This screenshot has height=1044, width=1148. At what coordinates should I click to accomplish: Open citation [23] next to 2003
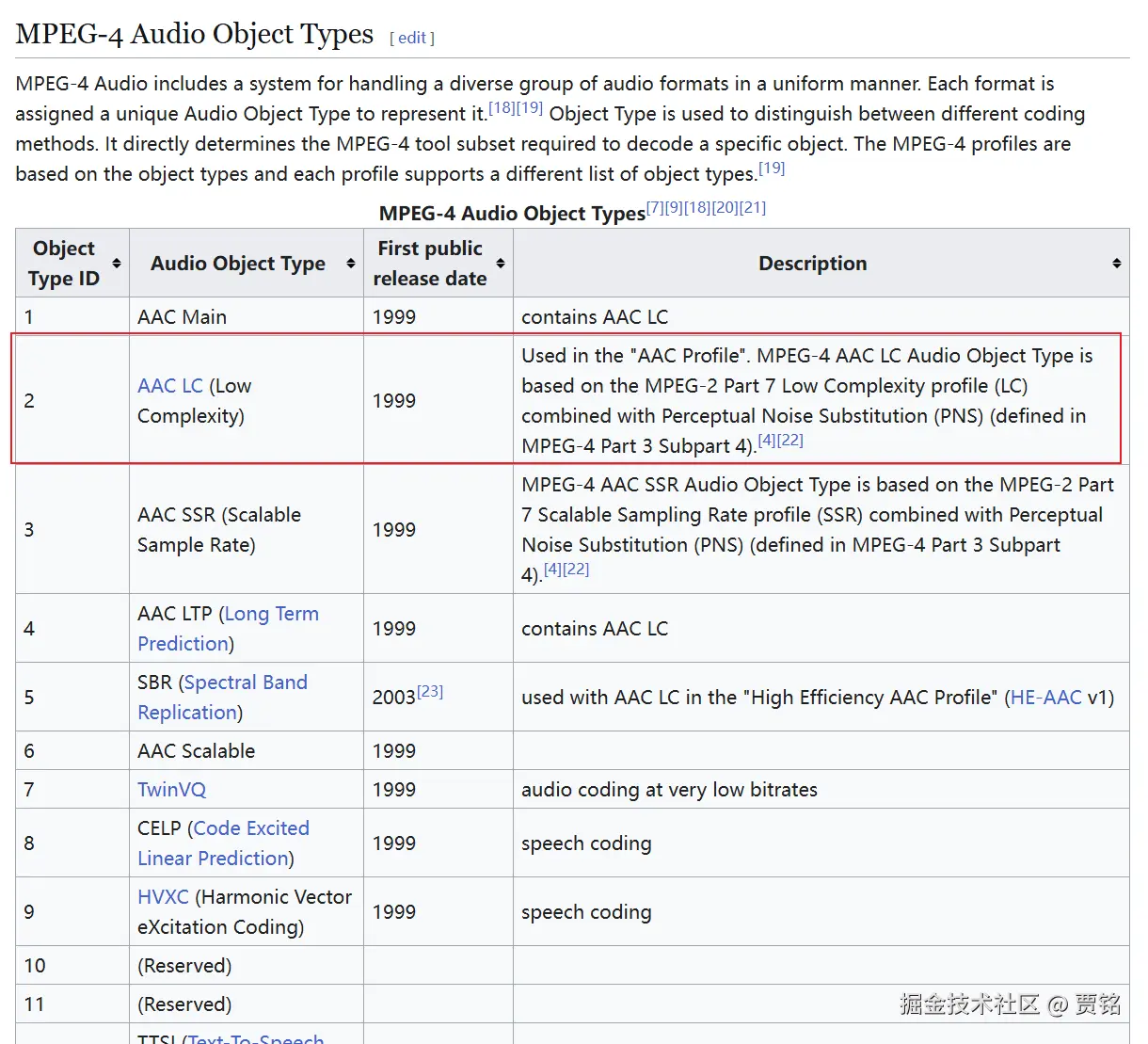pyautogui.click(x=430, y=691)
